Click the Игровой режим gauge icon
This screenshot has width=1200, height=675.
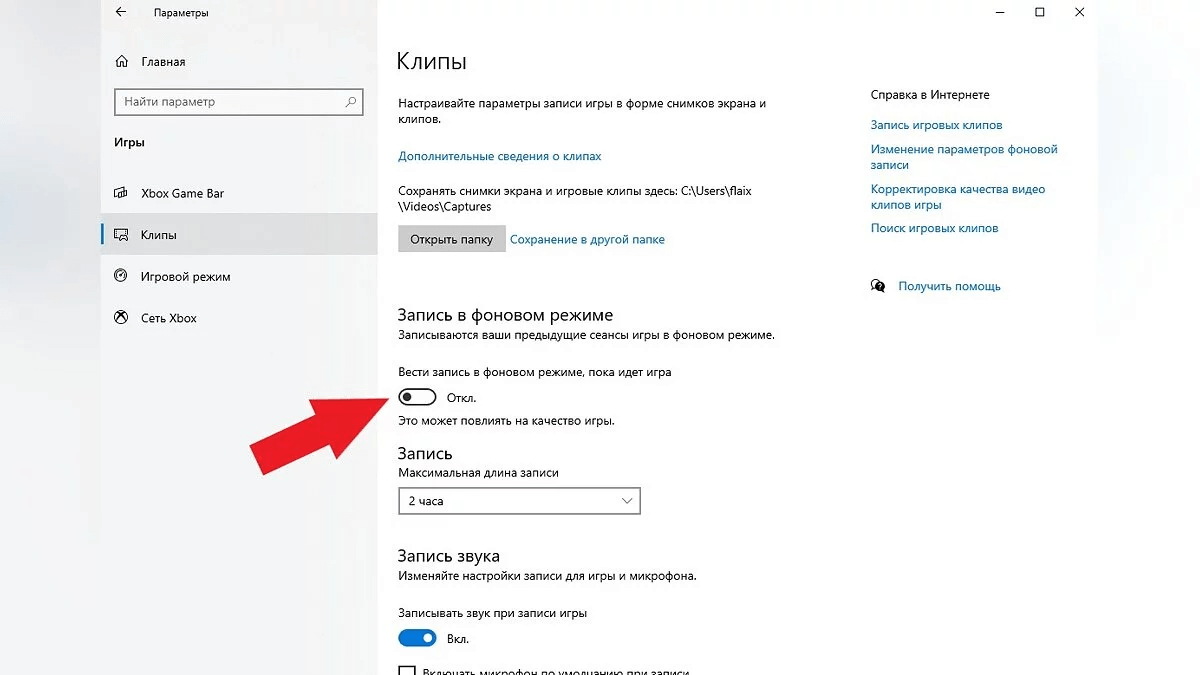(x=121, y=276)
